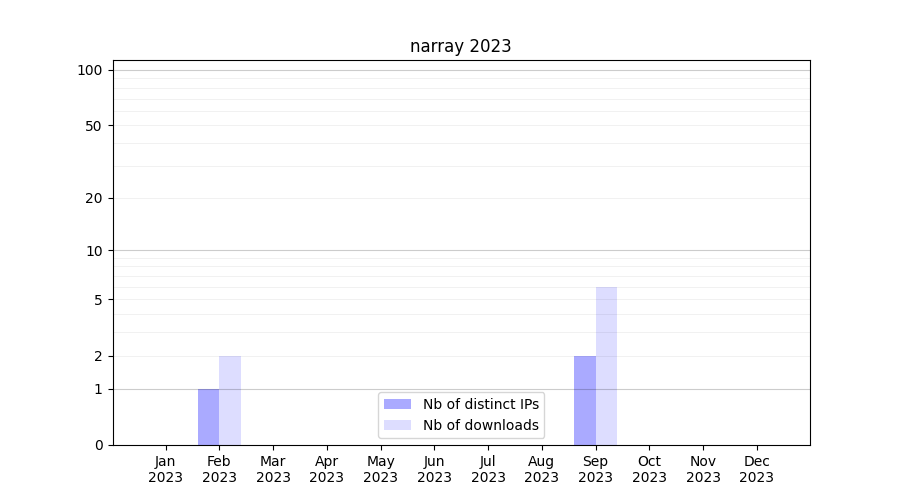Viewport: 900px width, 500px height.
Task: Click the 'Jun 2023' x-axis label
Action: pos(434,469)
